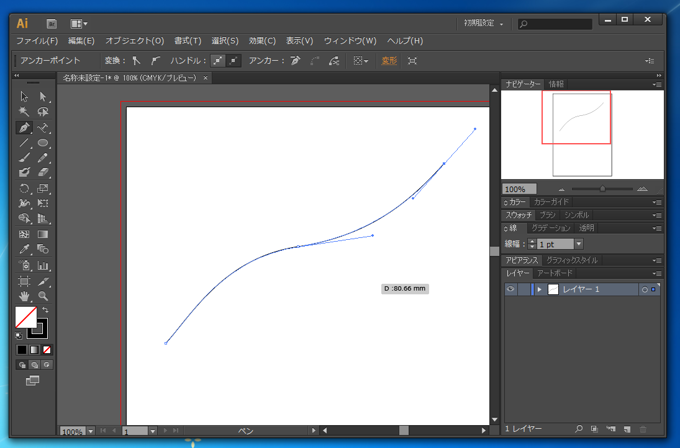Viewport: 680px width, 448px height.
Task: Click the Navigator zoom slider handle
Action: [x=602, y=189]
